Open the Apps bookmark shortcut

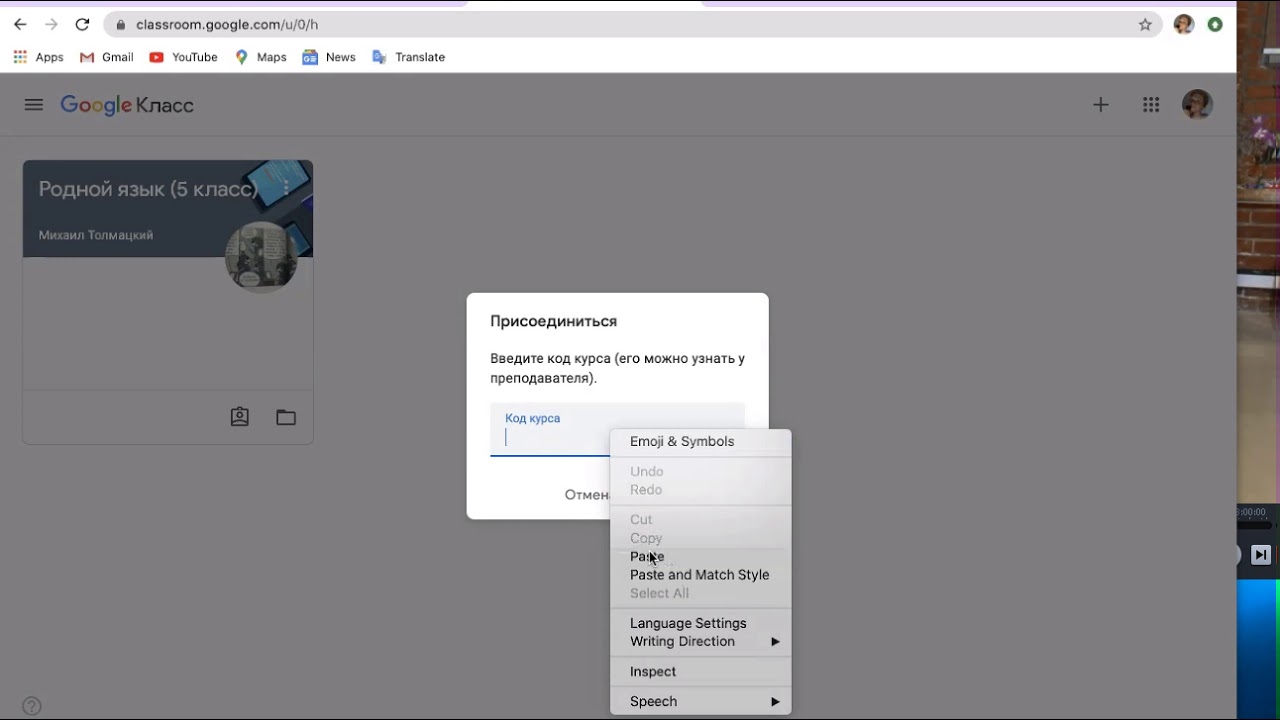point(38,57)
